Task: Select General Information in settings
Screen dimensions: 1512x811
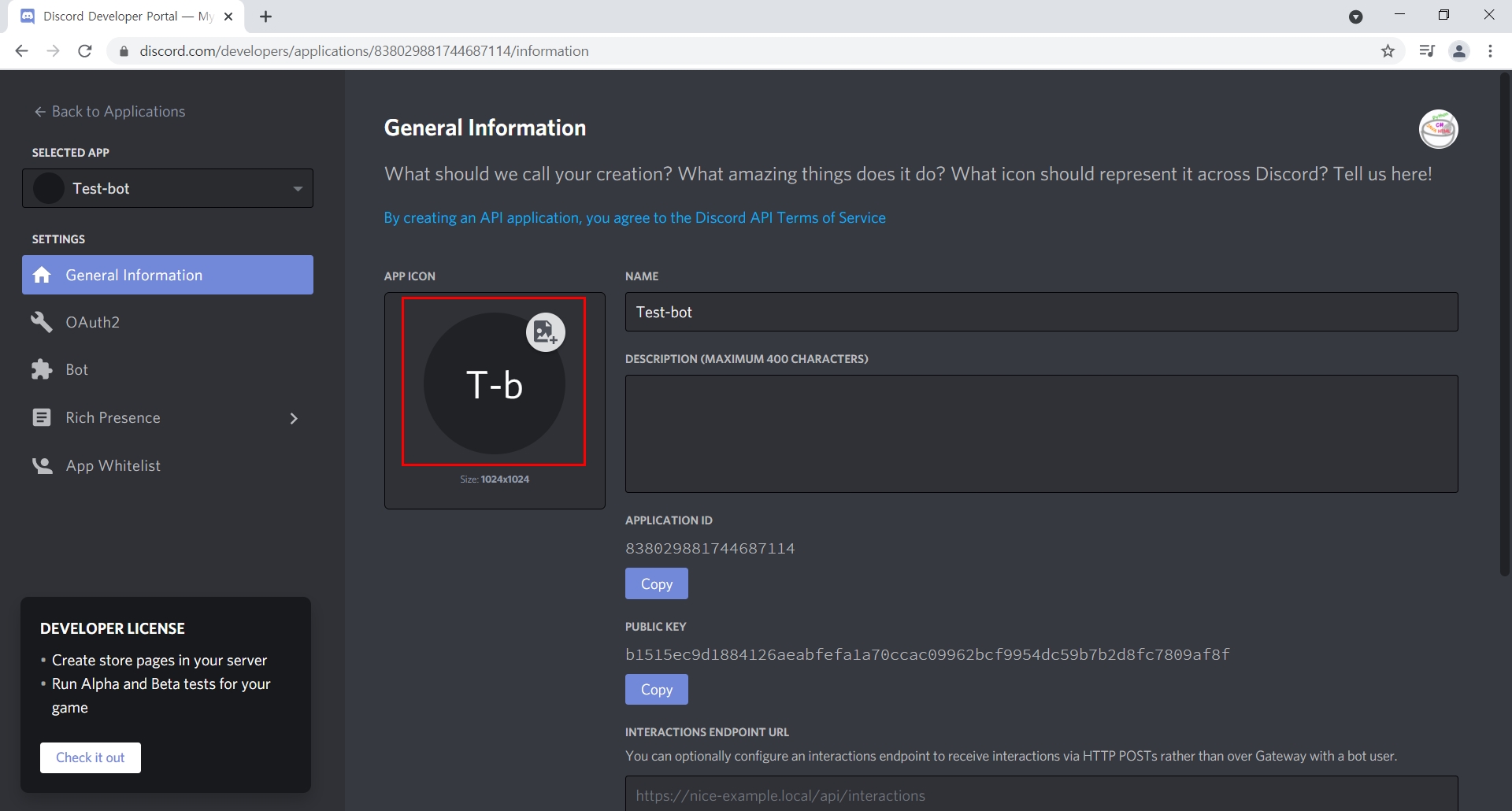Action: pos(168,275)
